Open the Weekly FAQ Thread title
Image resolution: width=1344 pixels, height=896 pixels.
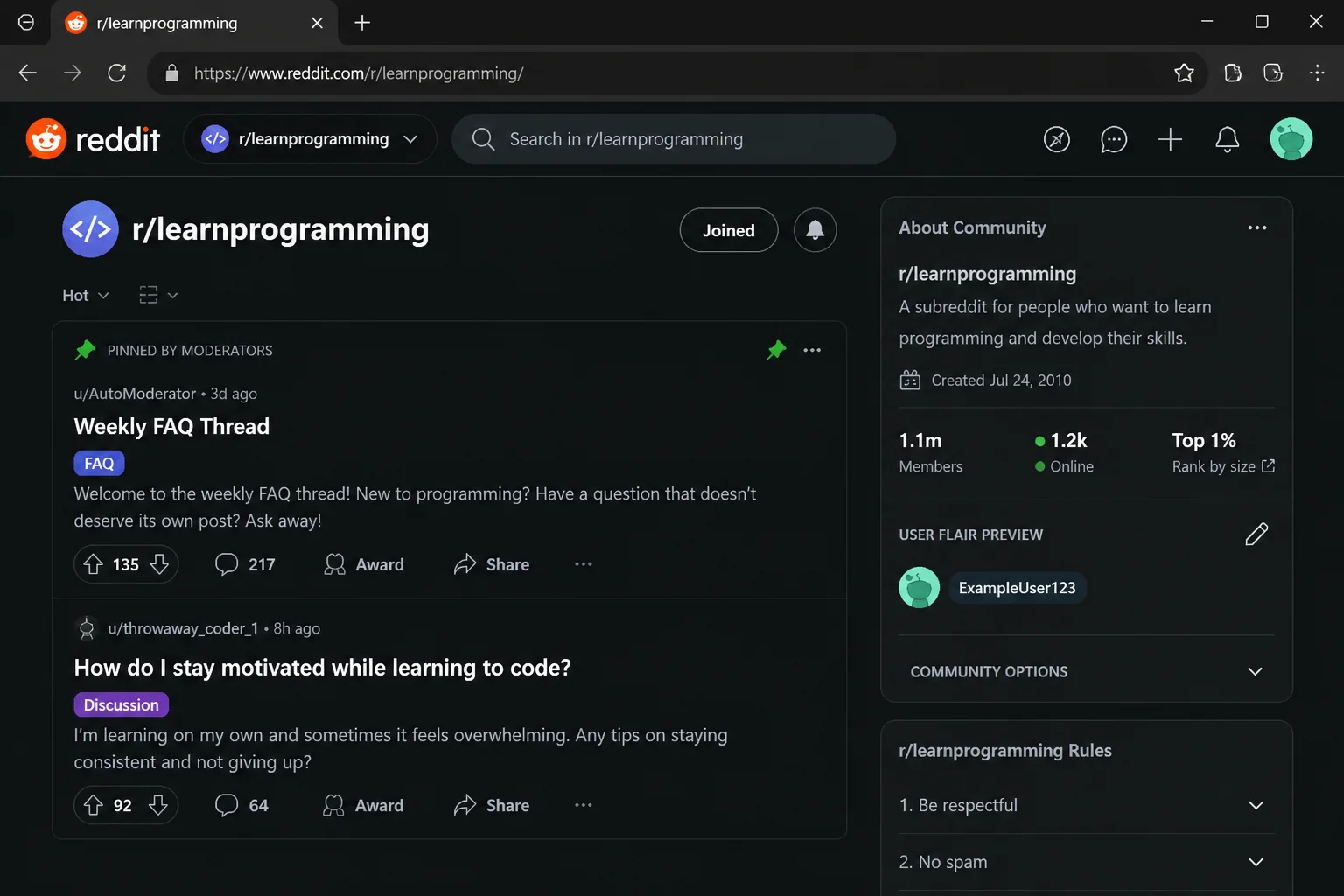(x=171, y=426)
